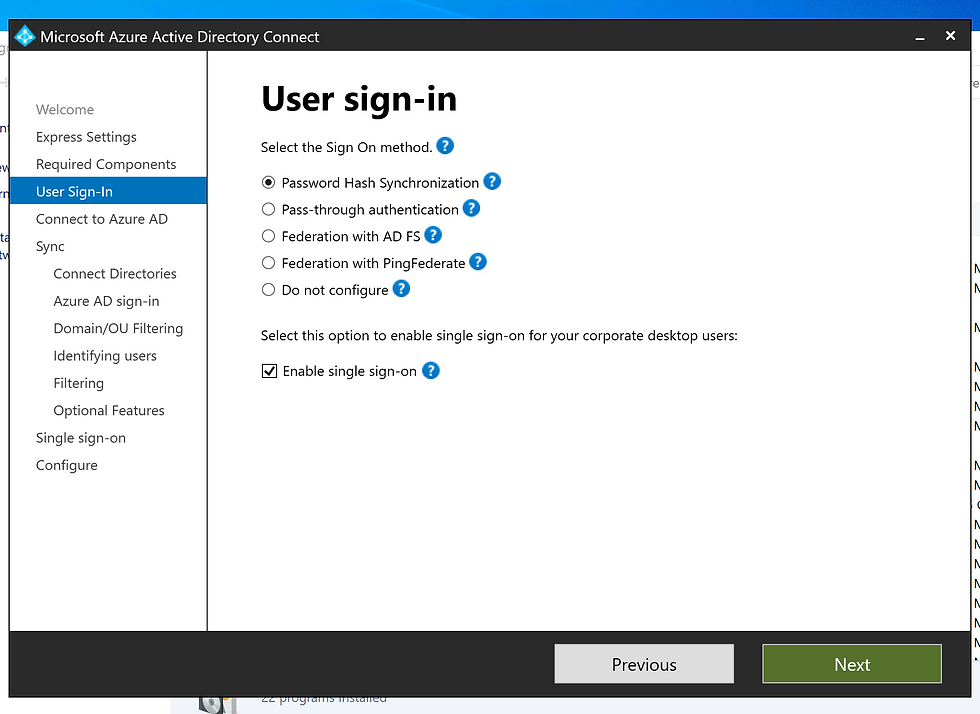Open help for Do not configure
The height and width of the screenshot is (714, 980).
(x=401, y=289)
